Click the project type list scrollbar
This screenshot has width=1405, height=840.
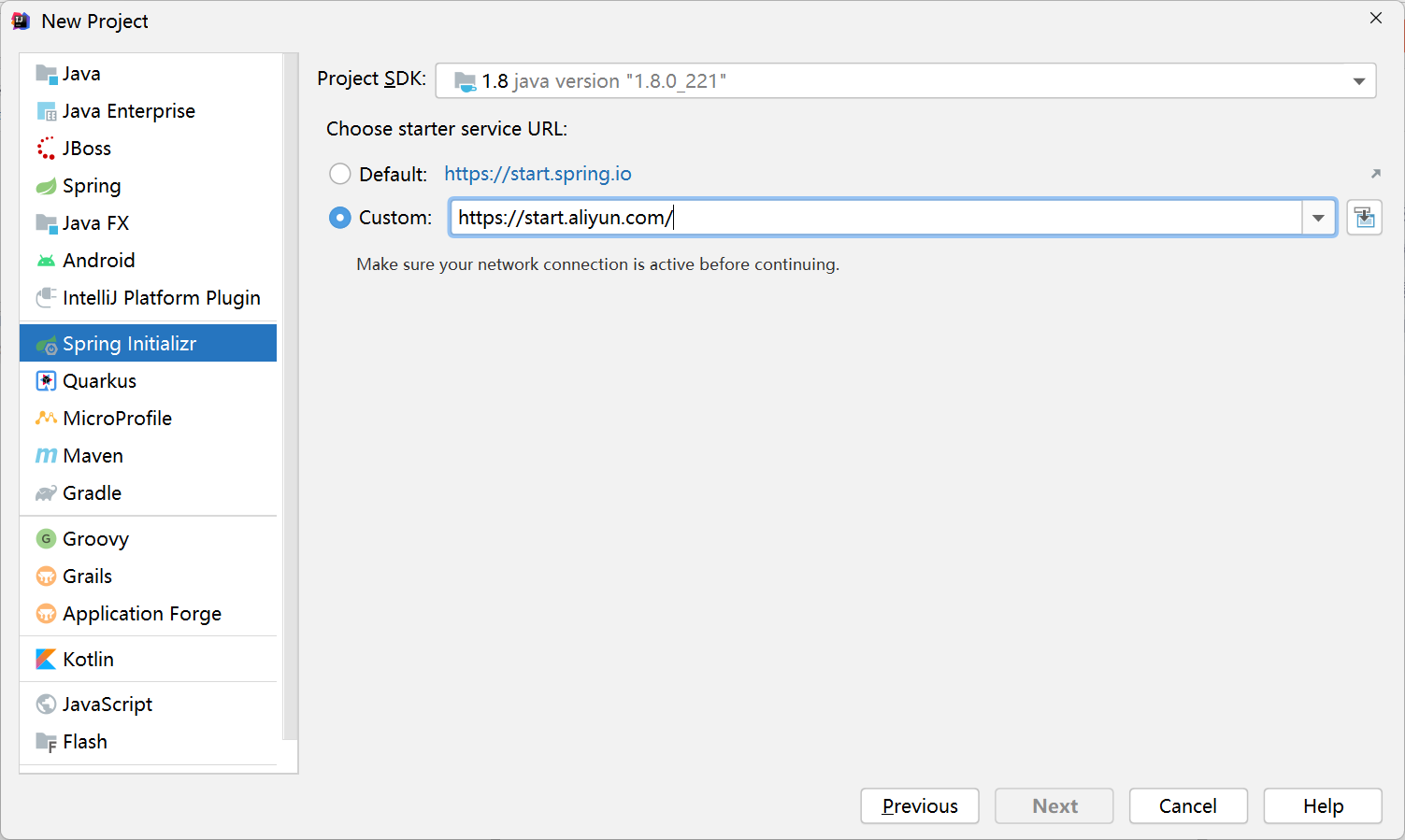click(x=290, y=397)
